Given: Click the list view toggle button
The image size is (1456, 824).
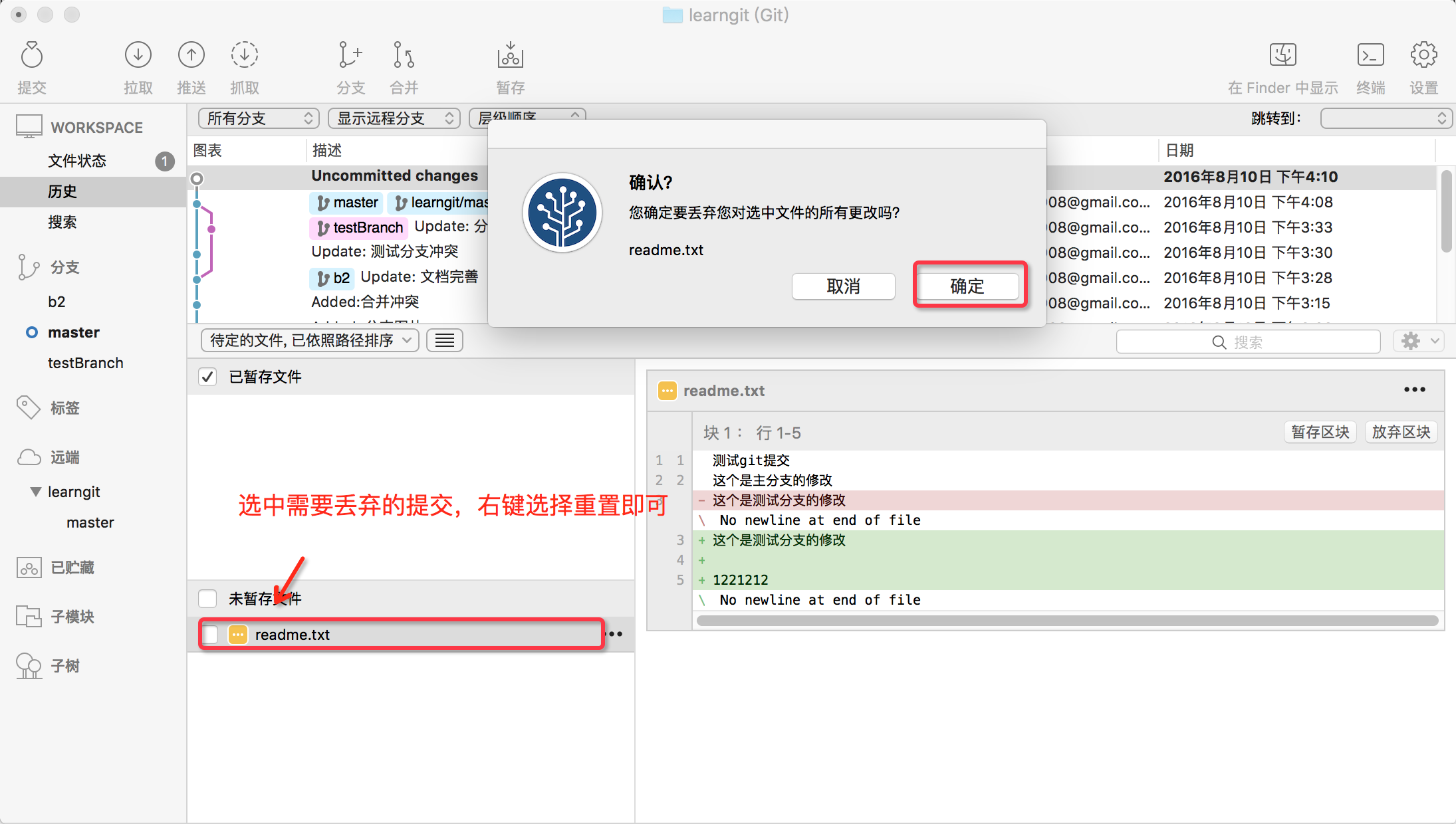Looking at the screenshot, I should click(x=444, y=339).
